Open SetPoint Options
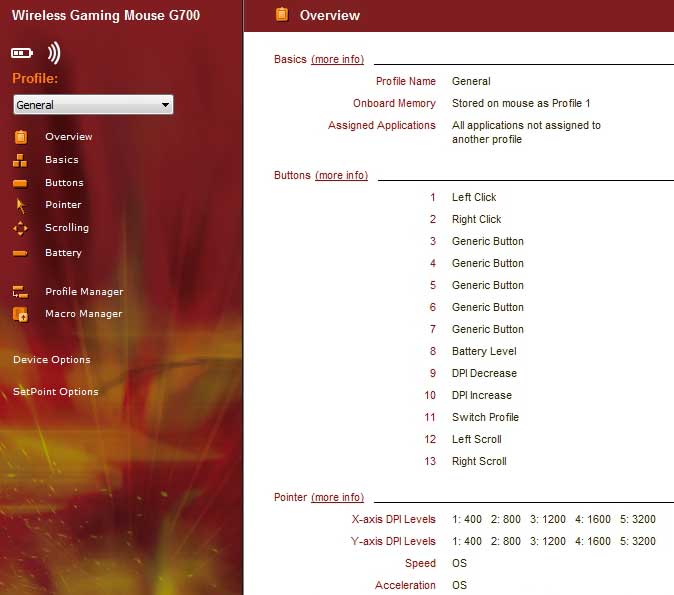Viewport: 674px width, 595px height. click(55, 392)
